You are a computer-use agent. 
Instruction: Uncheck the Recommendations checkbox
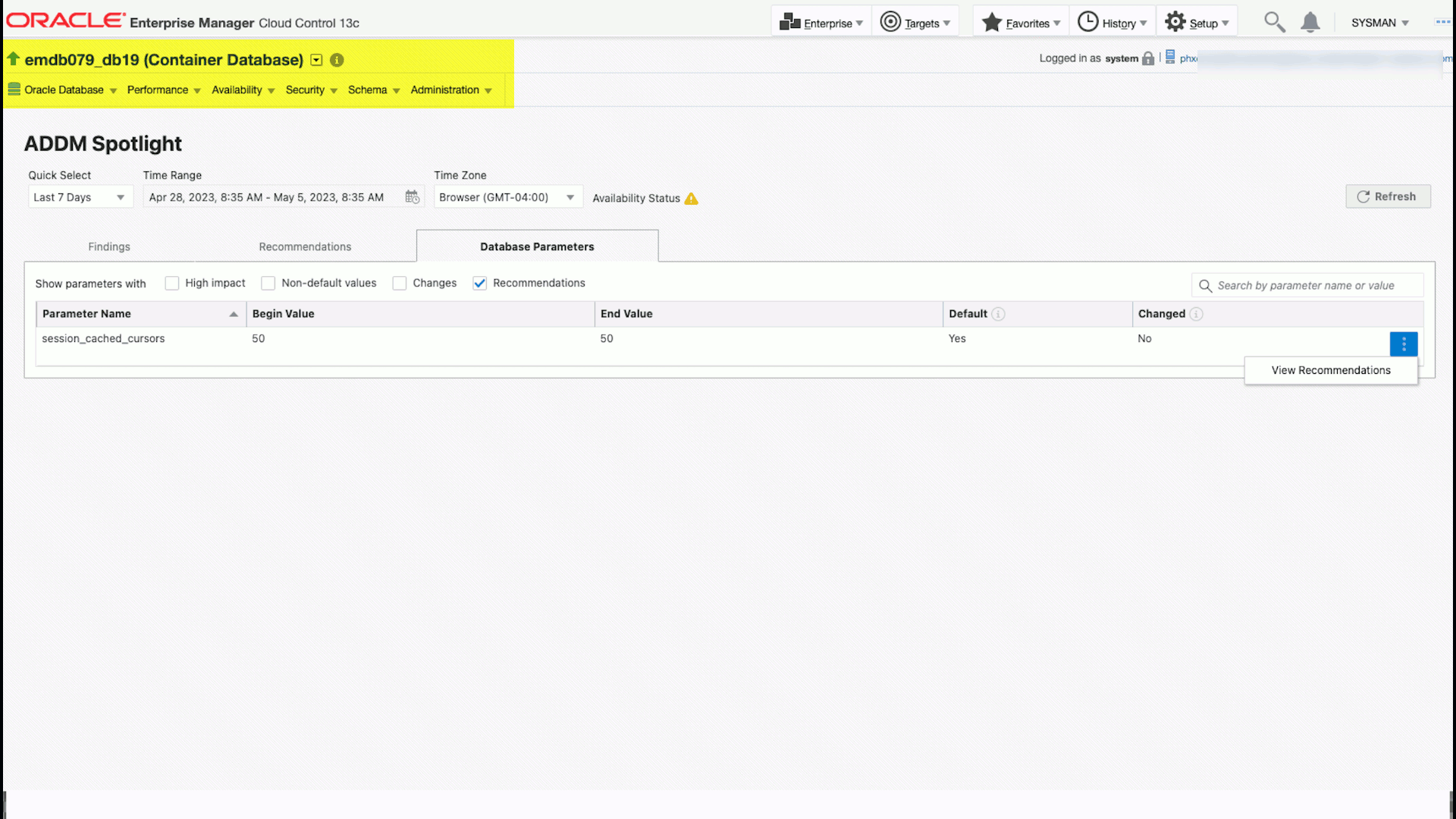pyautogui.click(x=479, y=283)
